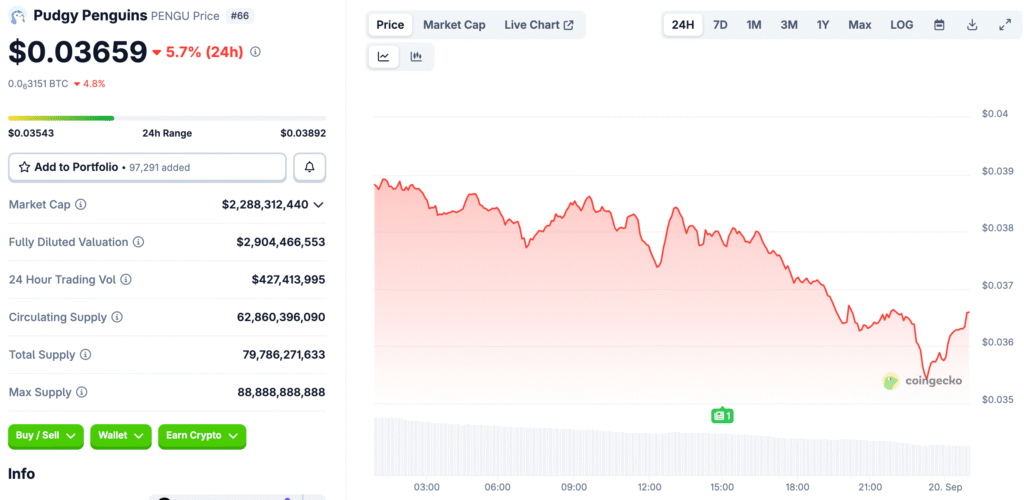Select the 24H time range
This screenshot has width=1024, height=500.
(683, 25)
